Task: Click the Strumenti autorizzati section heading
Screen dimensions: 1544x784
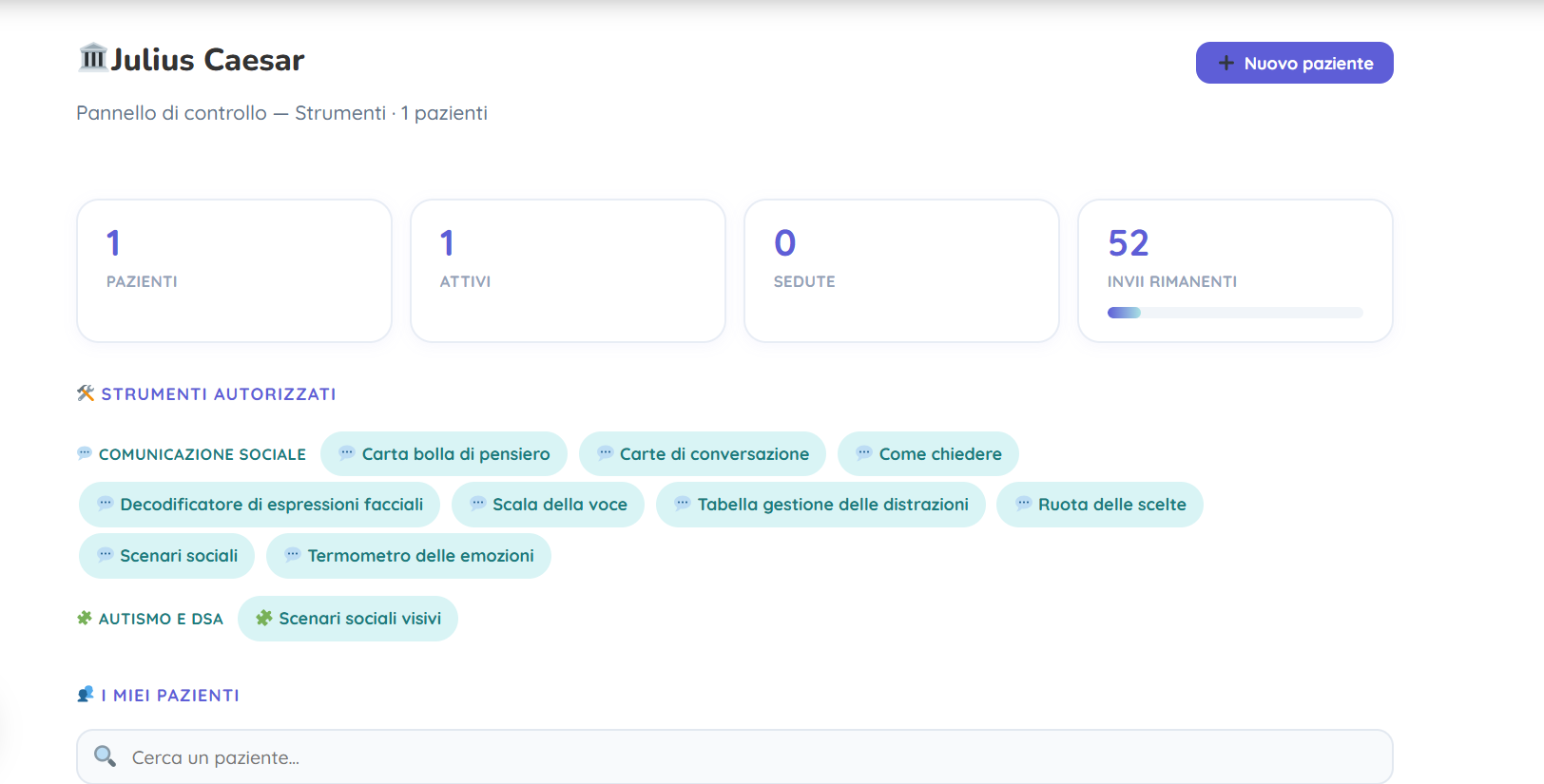Action: click(219, 394)
